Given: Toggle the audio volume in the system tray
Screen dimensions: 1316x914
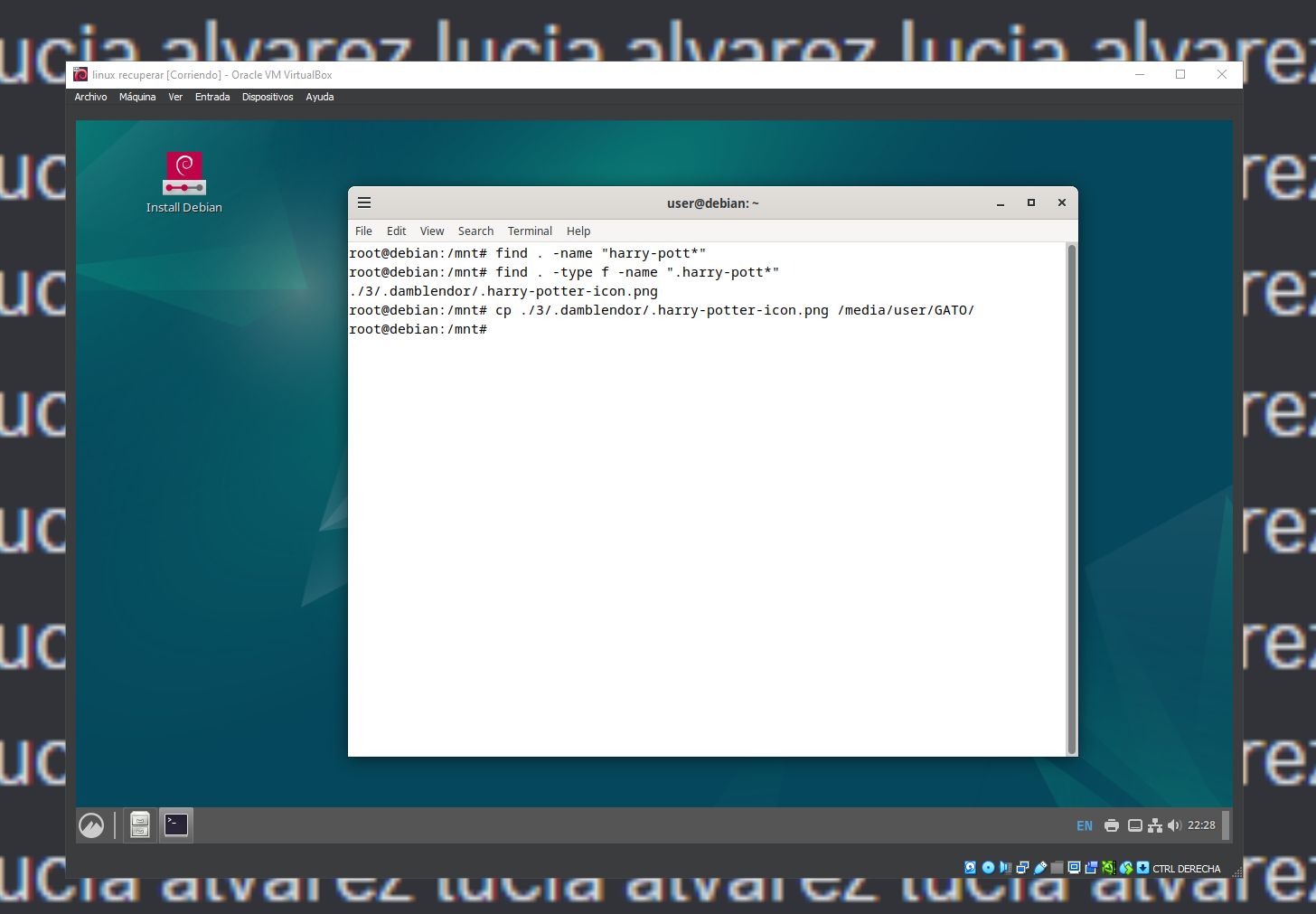Looking at the screenshot, I should coord(1175,824).
